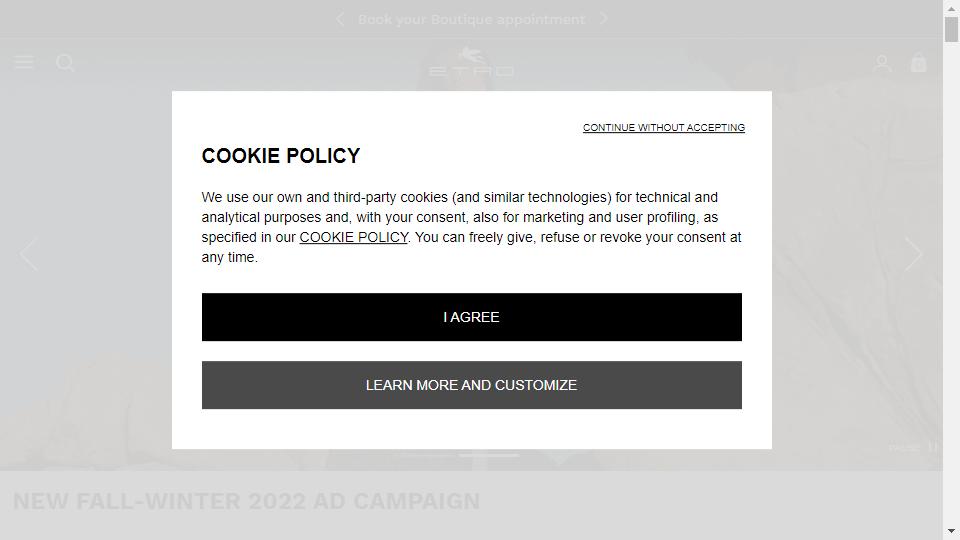Click the scrollbar up arrow
The image size is (960, 540).
point(951,9)
